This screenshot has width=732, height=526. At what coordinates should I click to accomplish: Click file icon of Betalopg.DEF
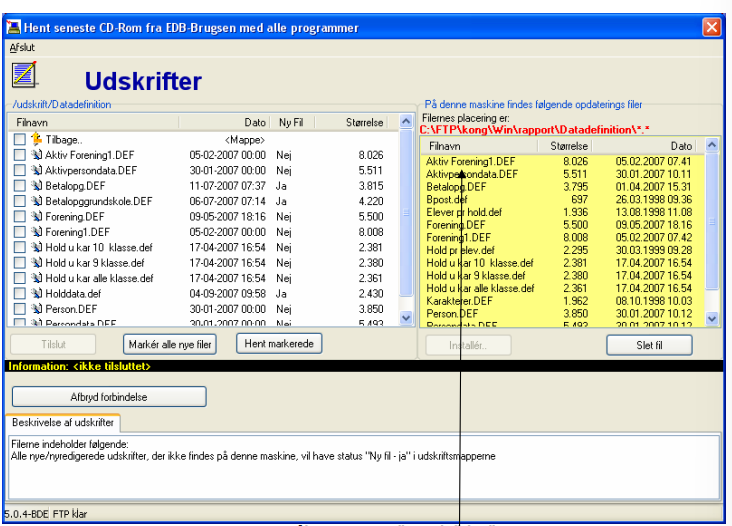36,185
